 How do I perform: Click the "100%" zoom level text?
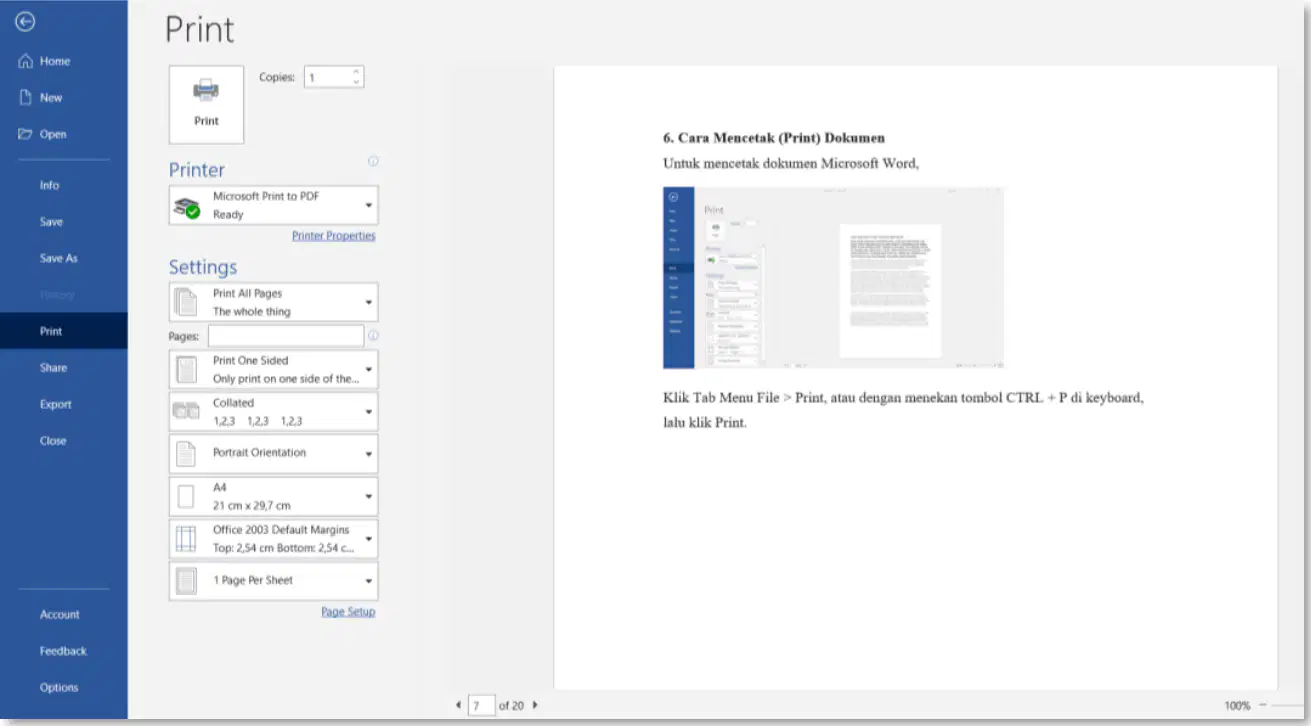(1237, 705)
